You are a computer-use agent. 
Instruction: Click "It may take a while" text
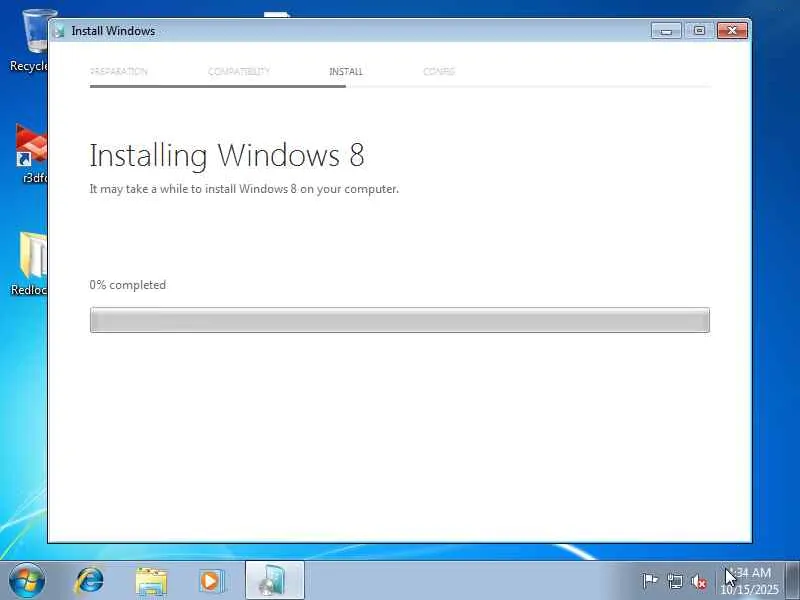pyautogui.click(x=244, y=189)
